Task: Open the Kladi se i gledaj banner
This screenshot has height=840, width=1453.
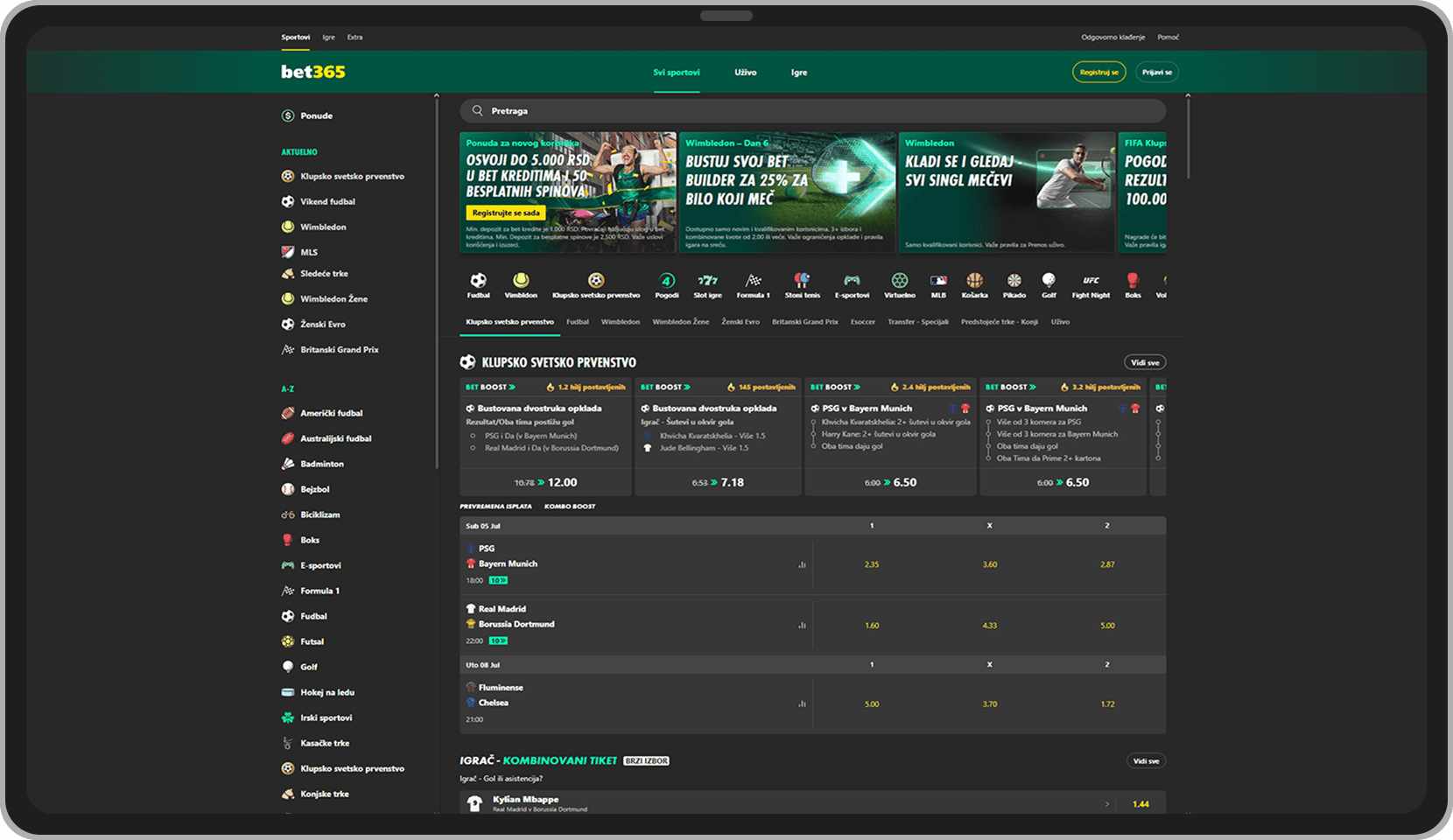Action: (1007, 192)
